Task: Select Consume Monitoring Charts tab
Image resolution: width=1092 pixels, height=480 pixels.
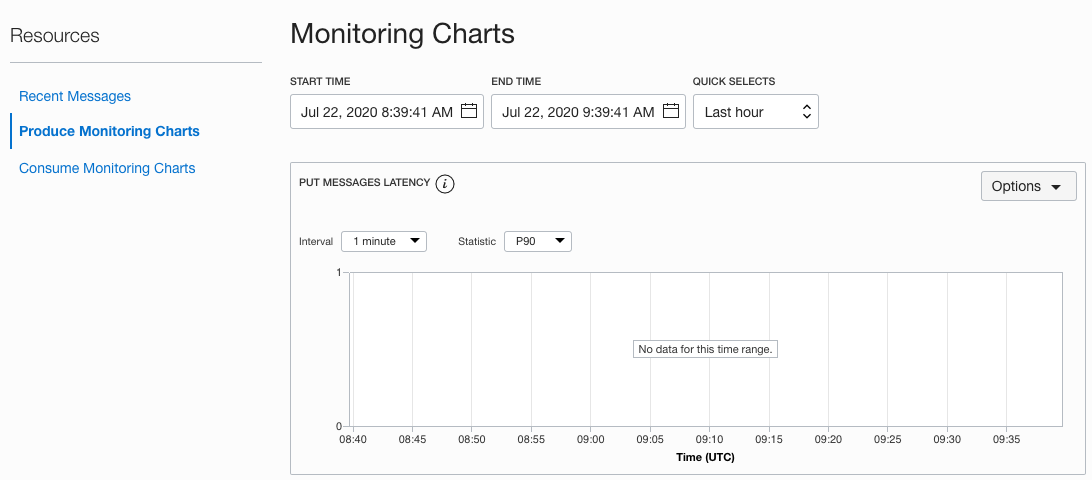Action: tap(107, 168)
